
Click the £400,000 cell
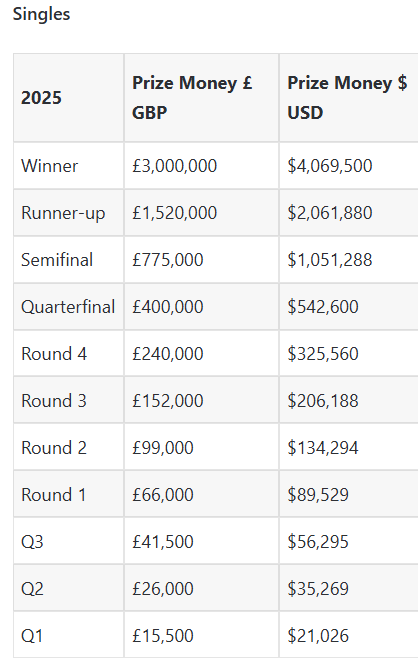168,307
